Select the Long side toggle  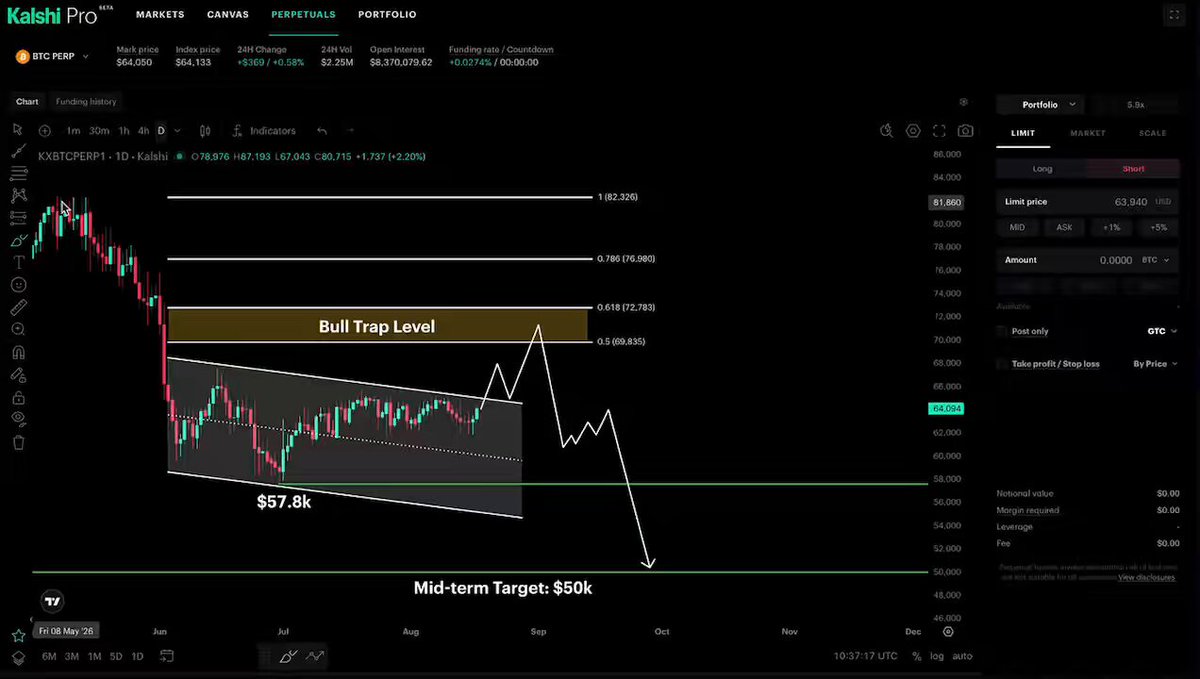point(1042,169)
